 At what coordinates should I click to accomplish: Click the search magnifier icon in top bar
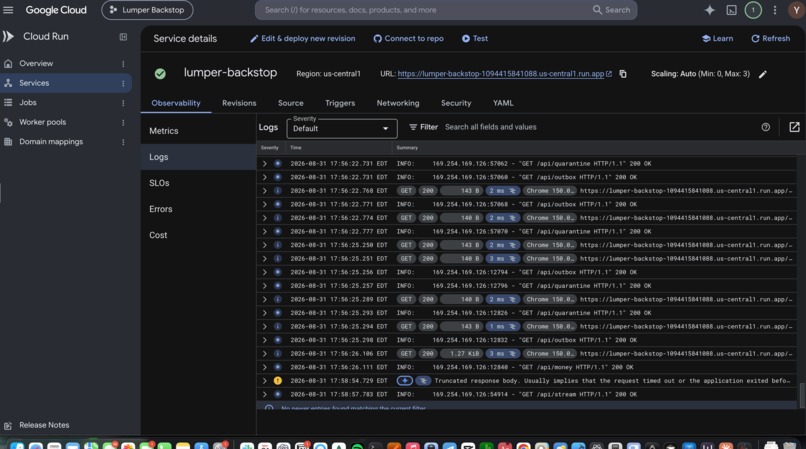[x=597, y=10]
